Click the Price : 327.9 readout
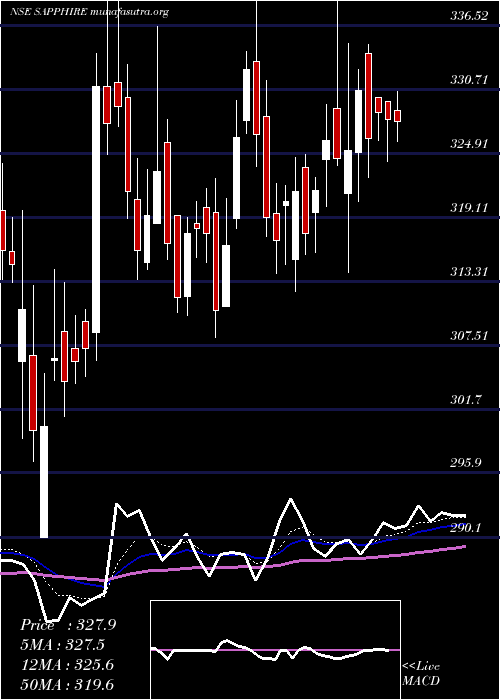500x700 pixels. (x=68, y=625)
